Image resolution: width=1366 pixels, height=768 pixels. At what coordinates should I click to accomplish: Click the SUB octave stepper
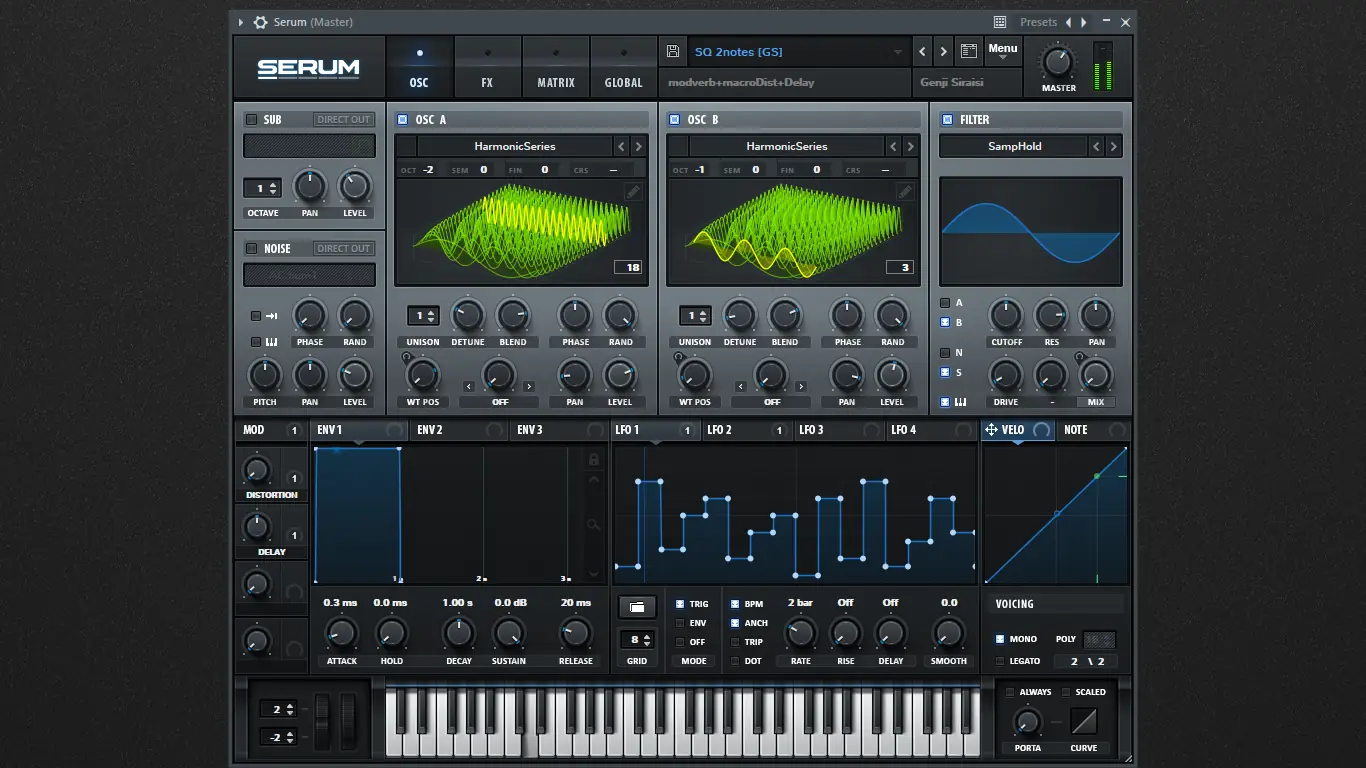[x=262, y=188]
